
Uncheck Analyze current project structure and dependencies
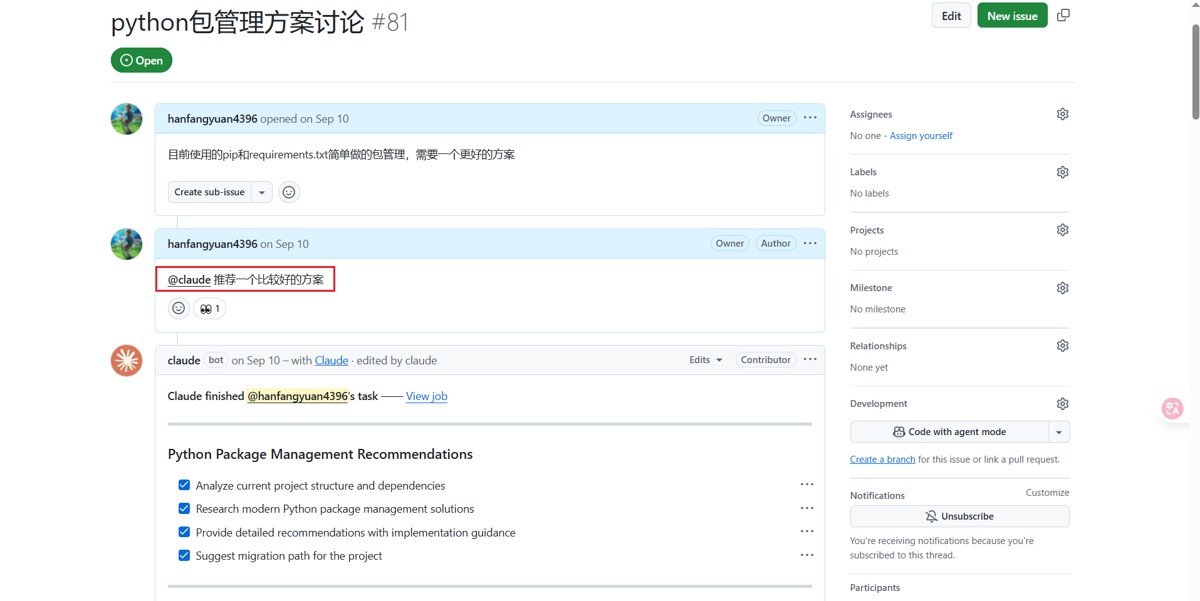pos(184,485)
